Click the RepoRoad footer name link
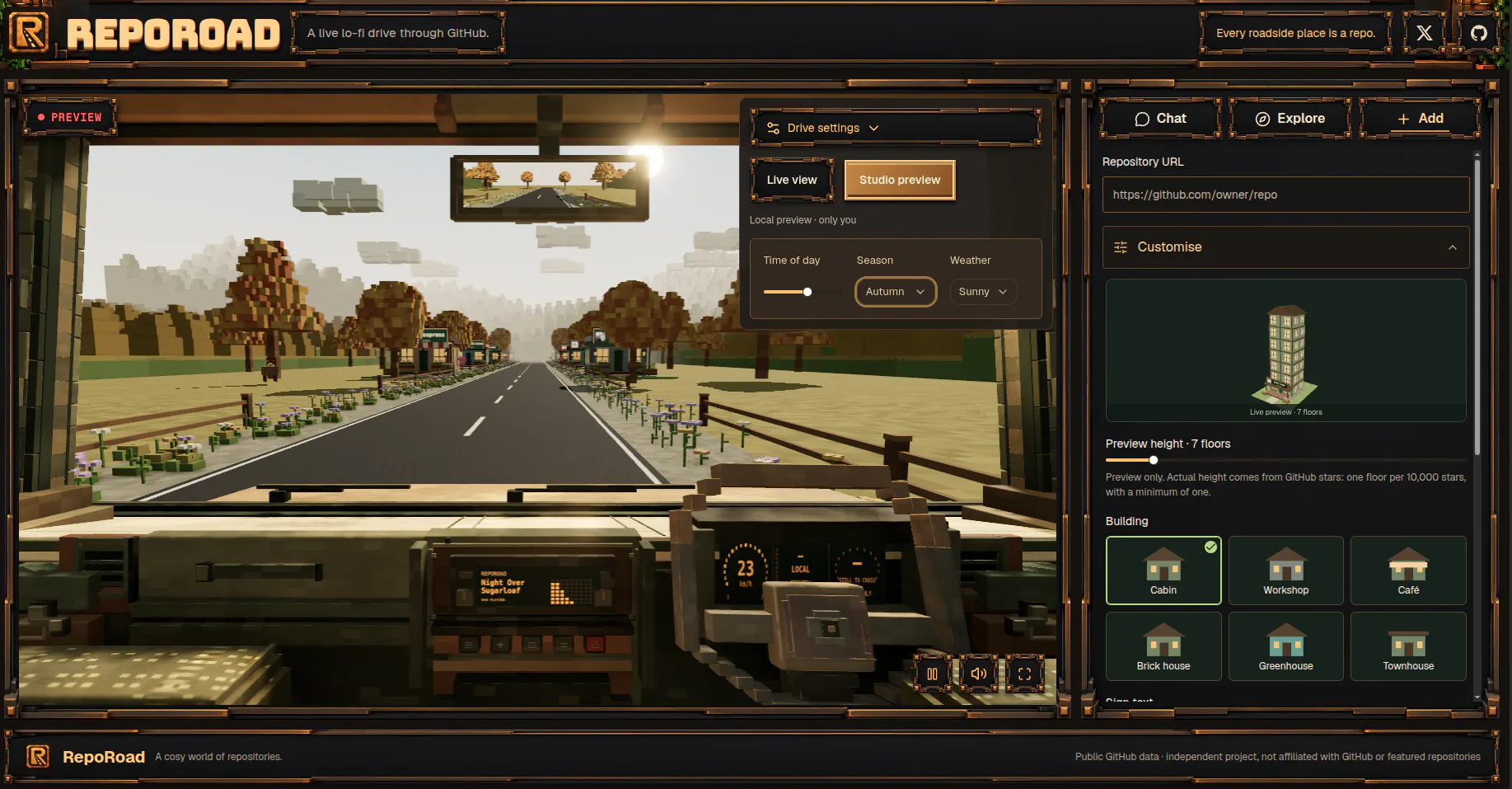The width and height of the screenshot is (1512, 789). pyautogui.click(x=104, y=757)
